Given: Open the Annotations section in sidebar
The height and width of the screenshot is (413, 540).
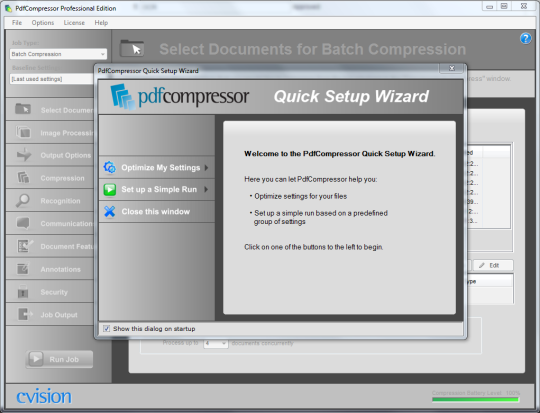Looking at the screenshot, I should click(50, 269).
